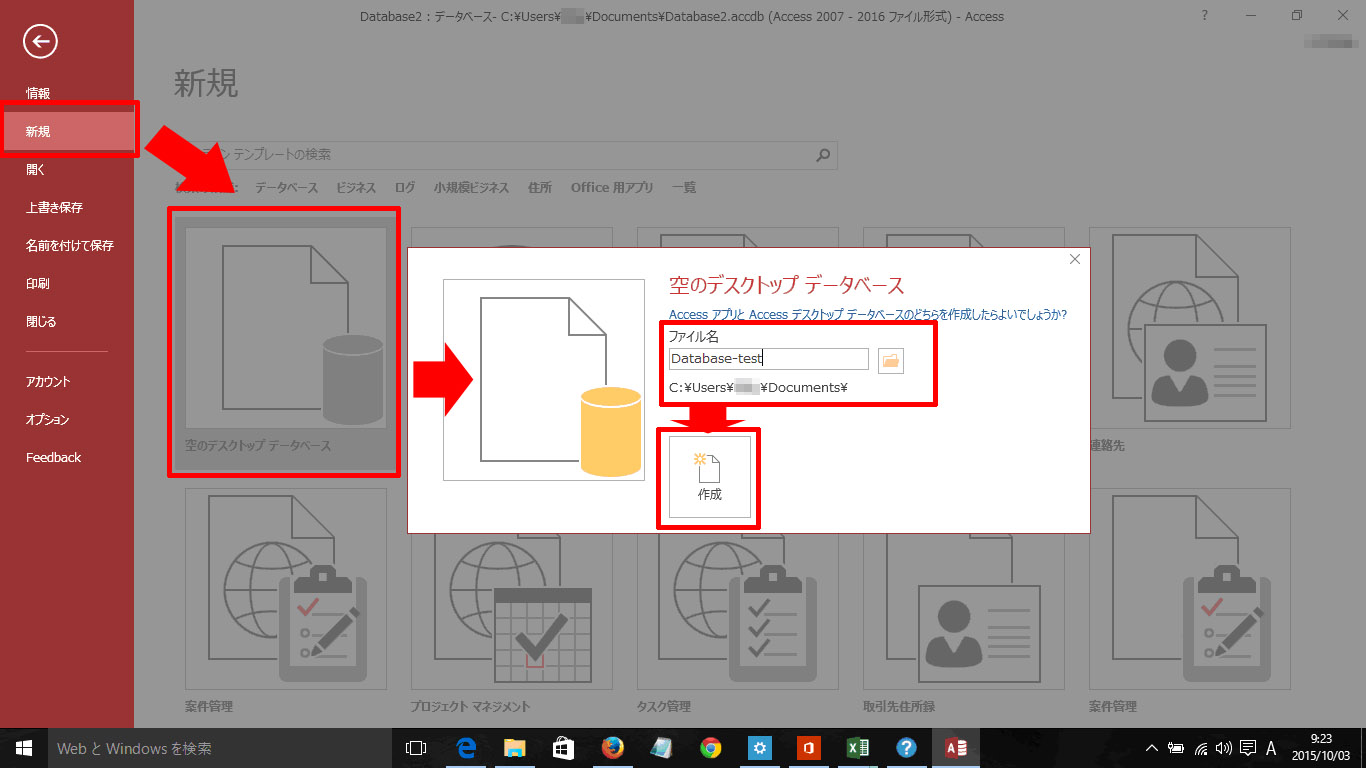This screenshot has width=1366, height=768.
Task: Open アカウント settings in the sidebar
Action: click(48, 381)
